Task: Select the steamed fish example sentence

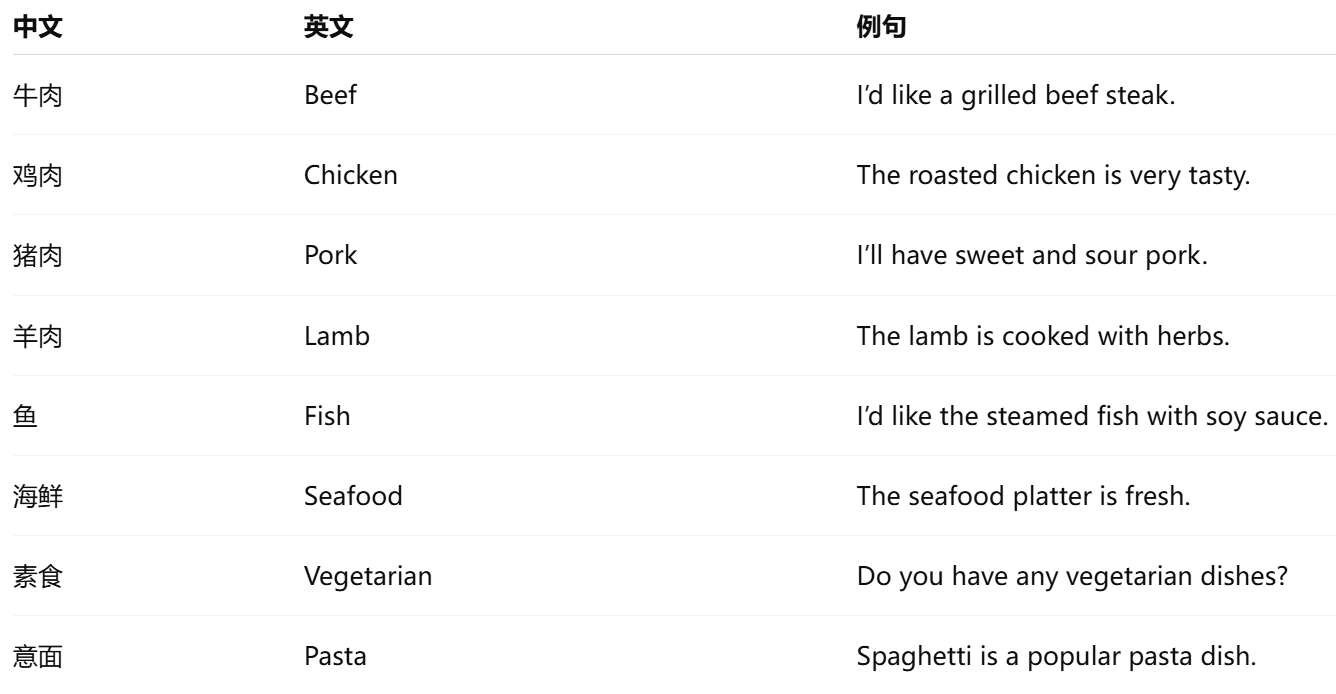Action: click(1092, 416)
